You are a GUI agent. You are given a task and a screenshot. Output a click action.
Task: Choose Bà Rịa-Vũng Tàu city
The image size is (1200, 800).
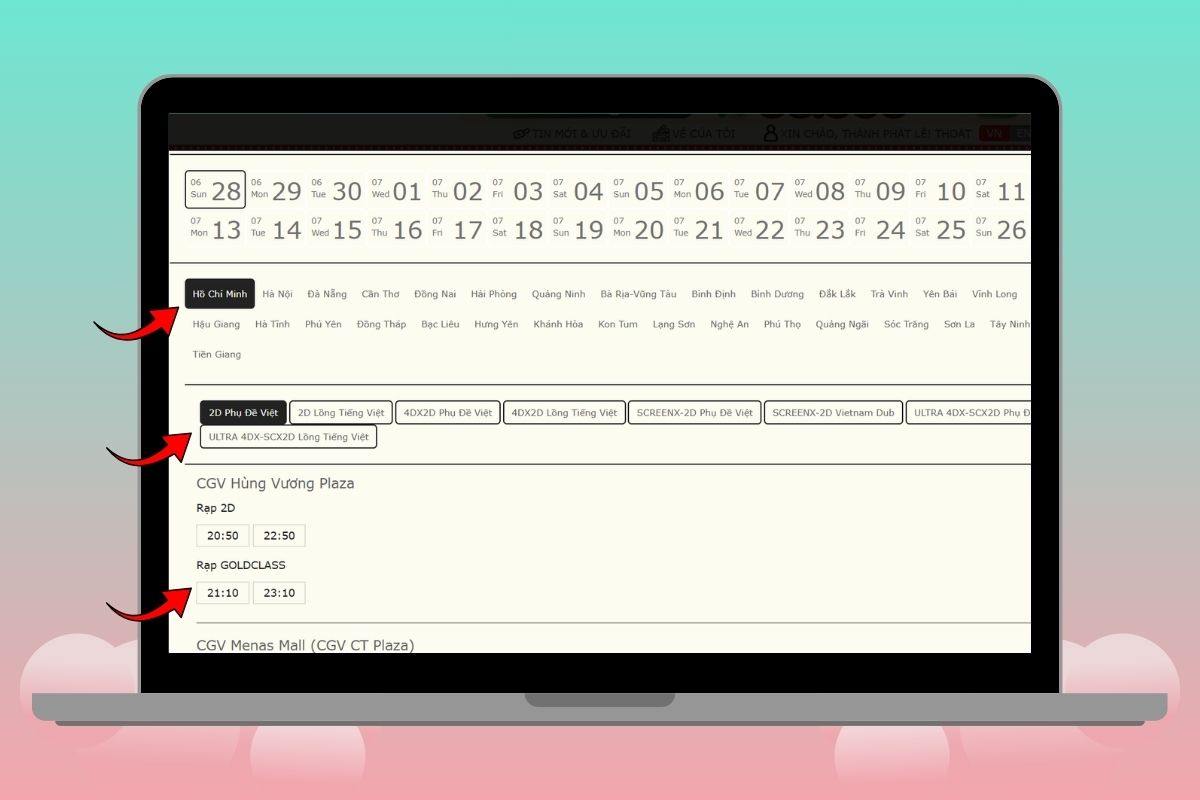638,294
